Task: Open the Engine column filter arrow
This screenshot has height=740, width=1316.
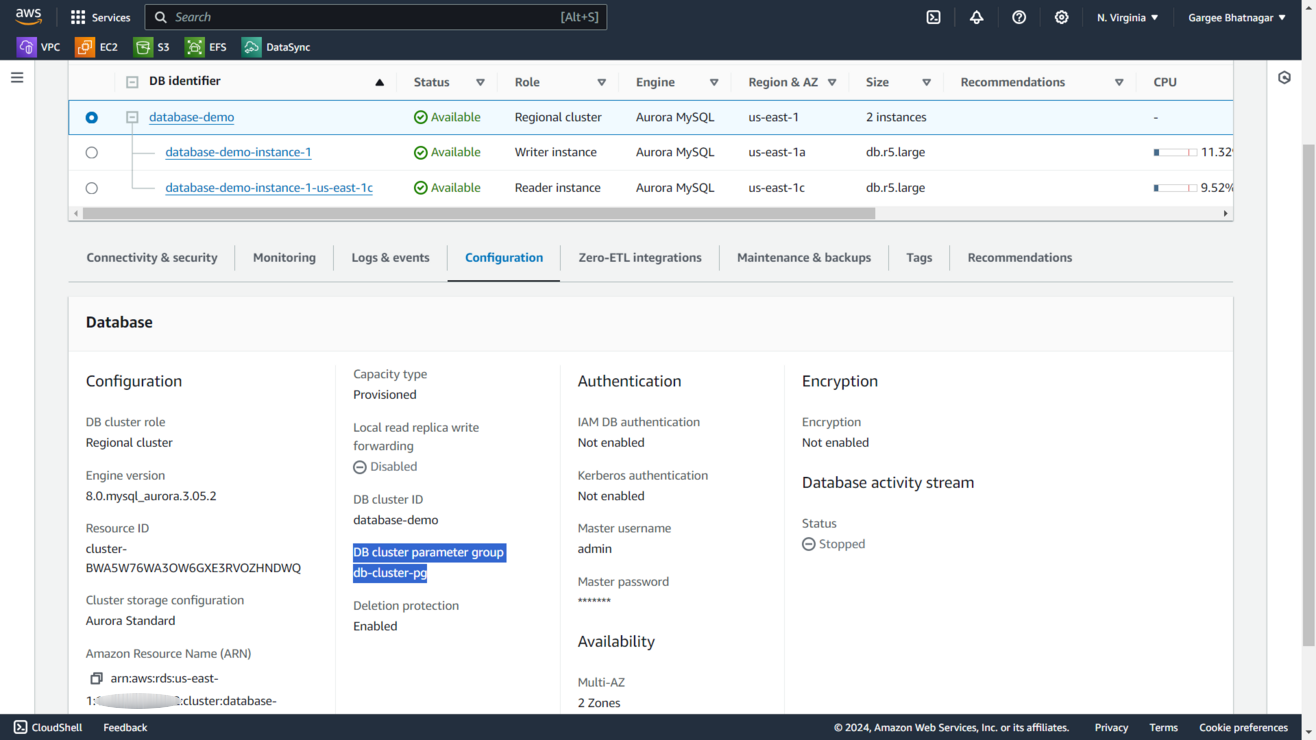Action: click(x=714, y=82)
